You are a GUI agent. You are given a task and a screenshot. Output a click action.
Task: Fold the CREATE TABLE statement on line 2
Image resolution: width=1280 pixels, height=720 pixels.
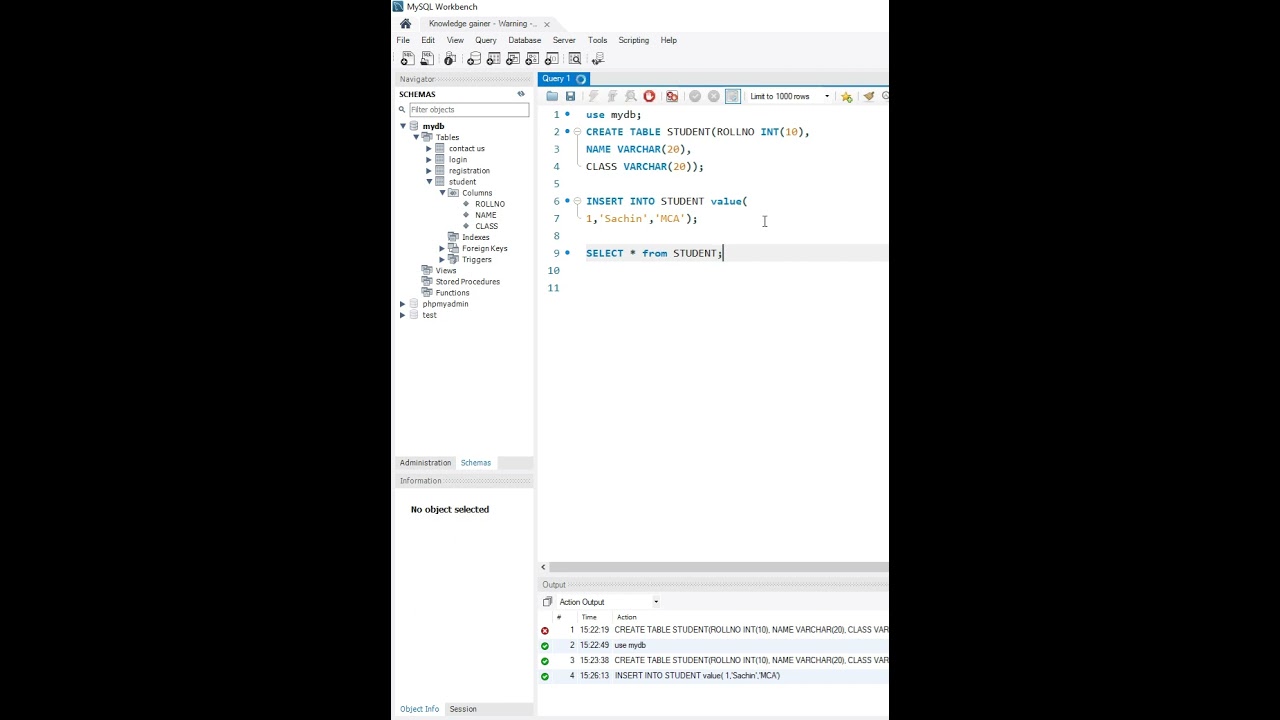[x=577, y=132]
